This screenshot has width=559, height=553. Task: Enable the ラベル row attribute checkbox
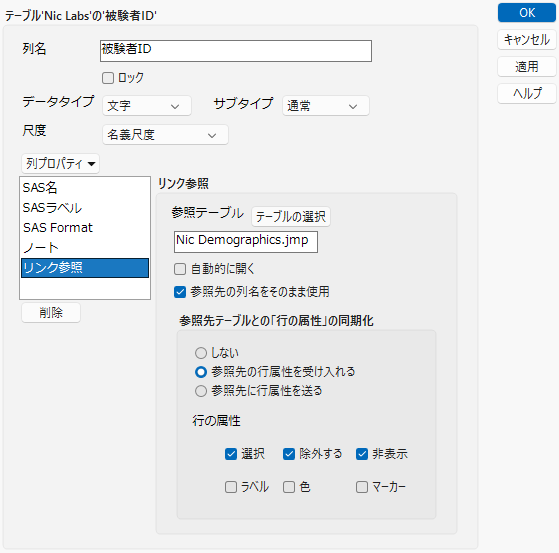tap(231, 487)
